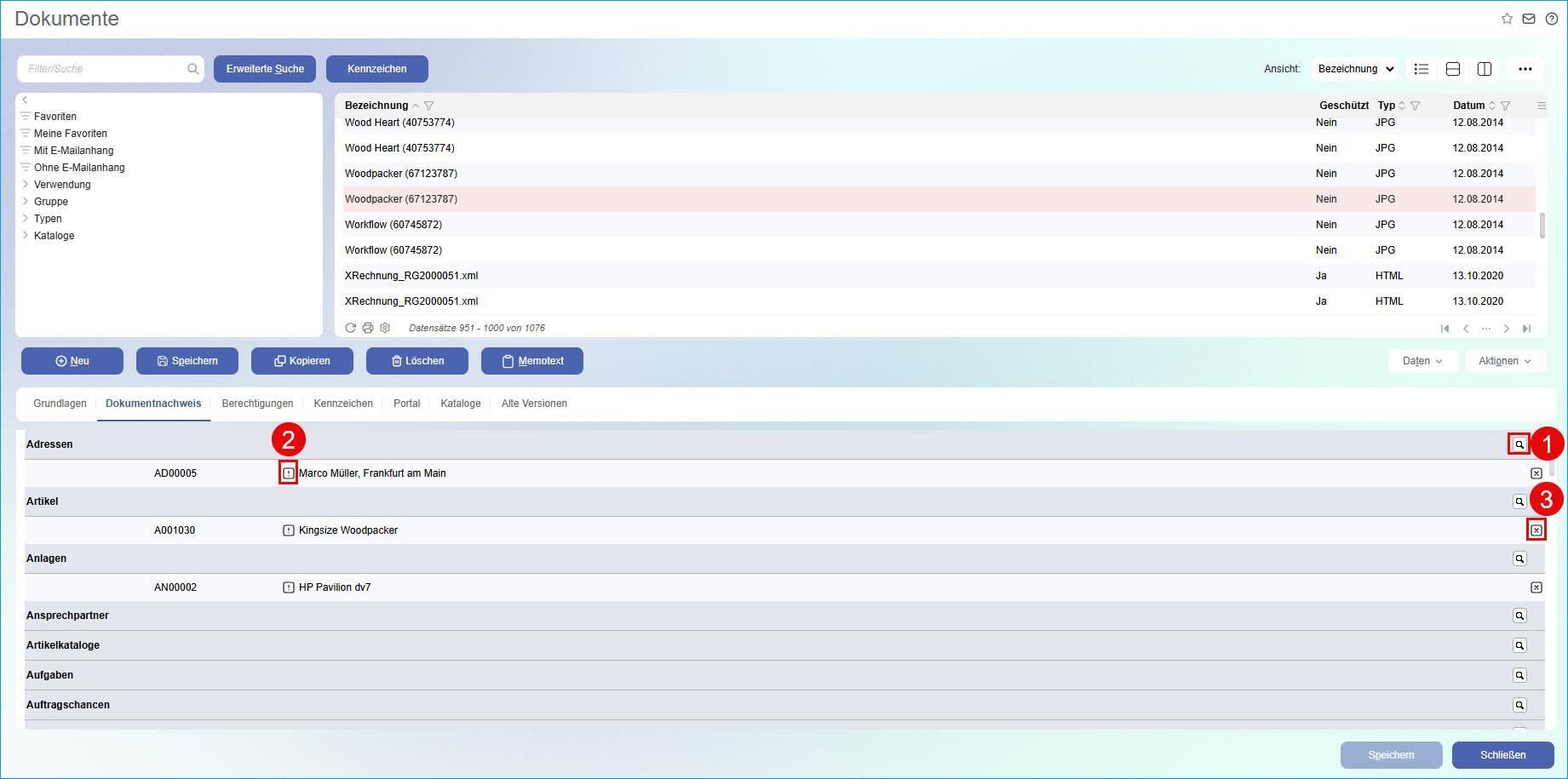Switch to list view layout icon
This screenshot has height=779, width=1568.
point(1422,69)
